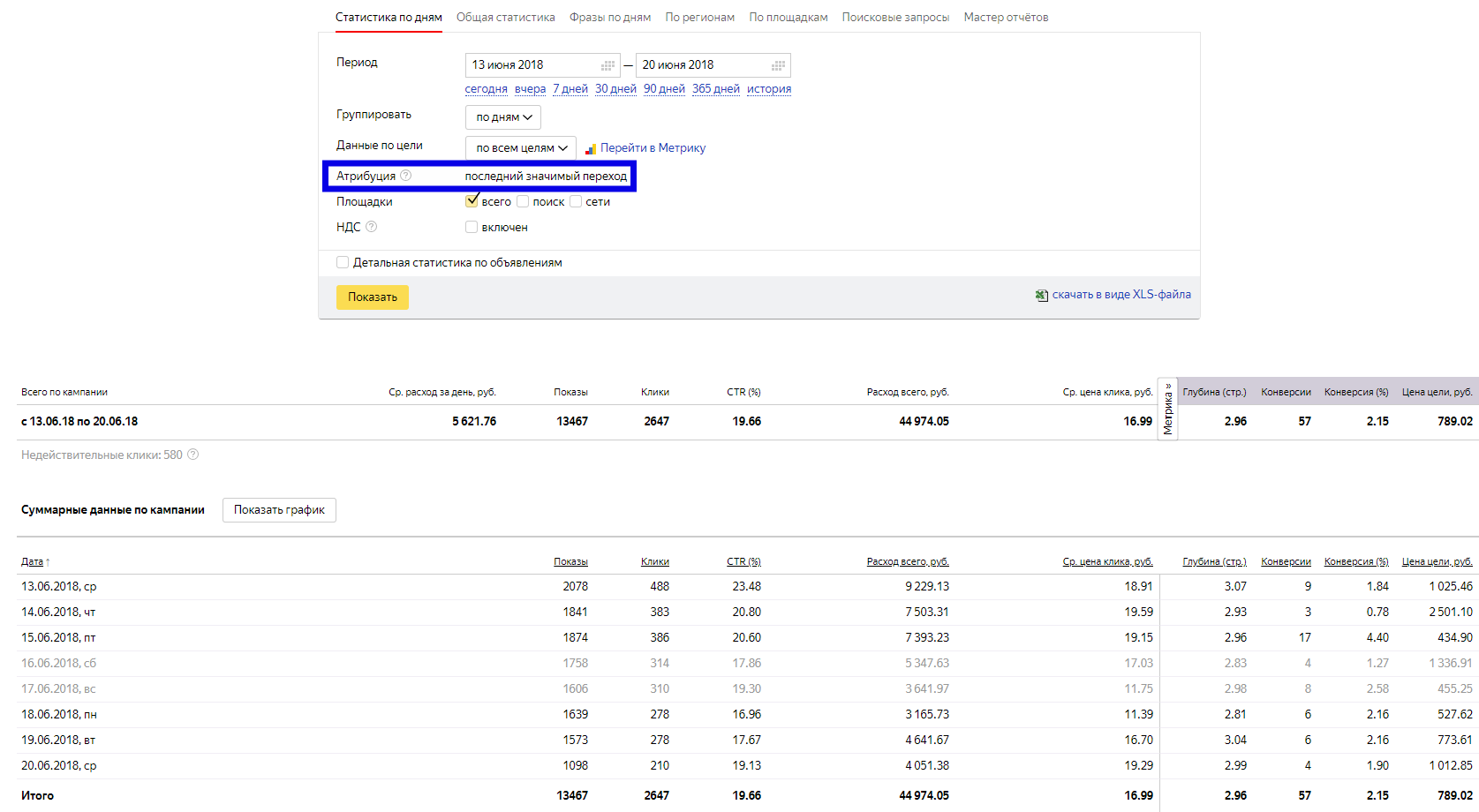The width and height of the screenshot is (1479, 812).
Task: Sort by Глубина (стр.) table header
Action: (x=1215, y=561)
